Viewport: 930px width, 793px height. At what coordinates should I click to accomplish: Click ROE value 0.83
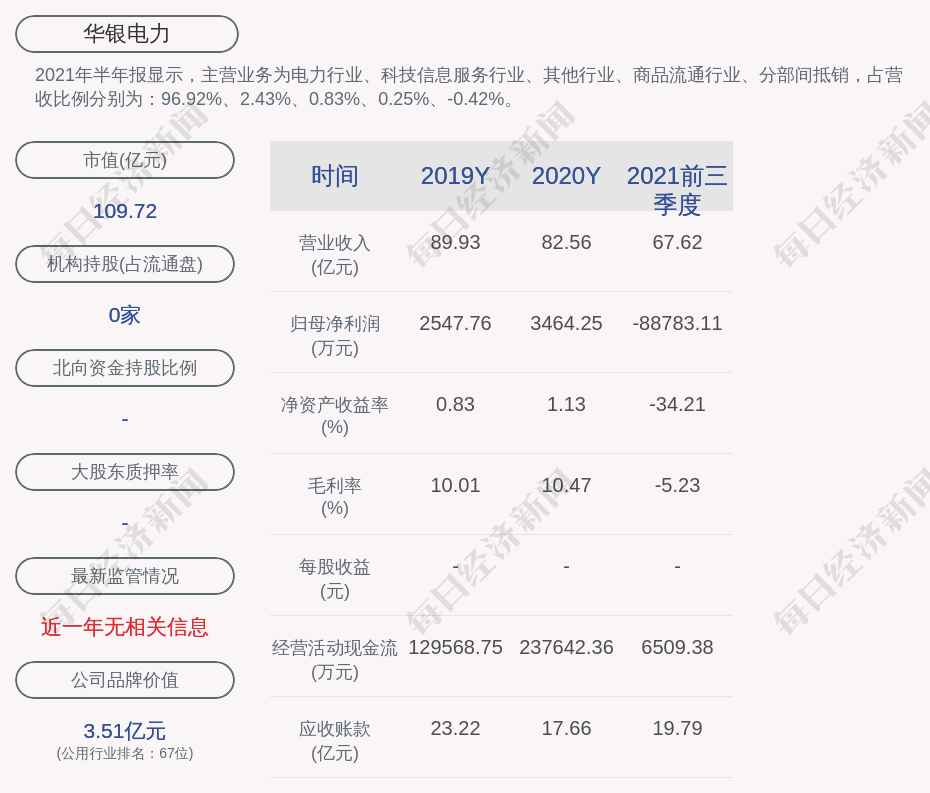click(456, 405)
